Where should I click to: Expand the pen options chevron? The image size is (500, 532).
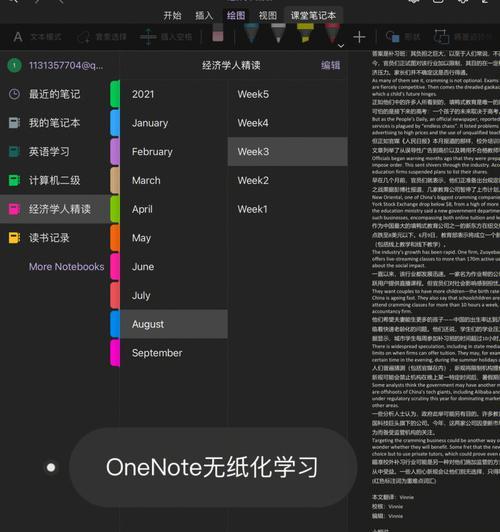click(341, 45)
